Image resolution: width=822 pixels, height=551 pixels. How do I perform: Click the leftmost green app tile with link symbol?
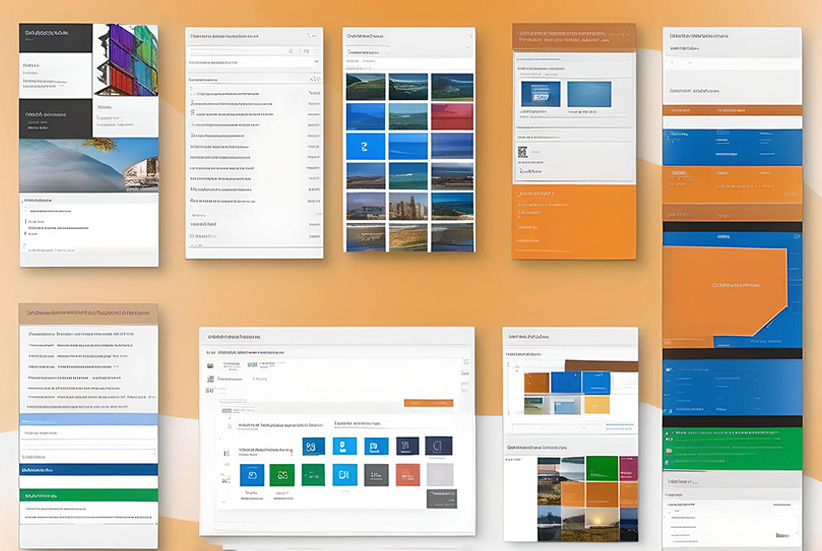click(x=283, y=474)
